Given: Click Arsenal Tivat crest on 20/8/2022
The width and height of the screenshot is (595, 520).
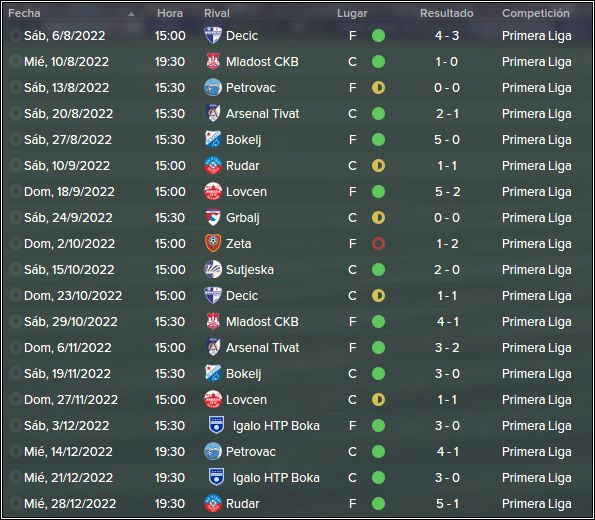Looking at the screenshot, I should coord(213,113).
